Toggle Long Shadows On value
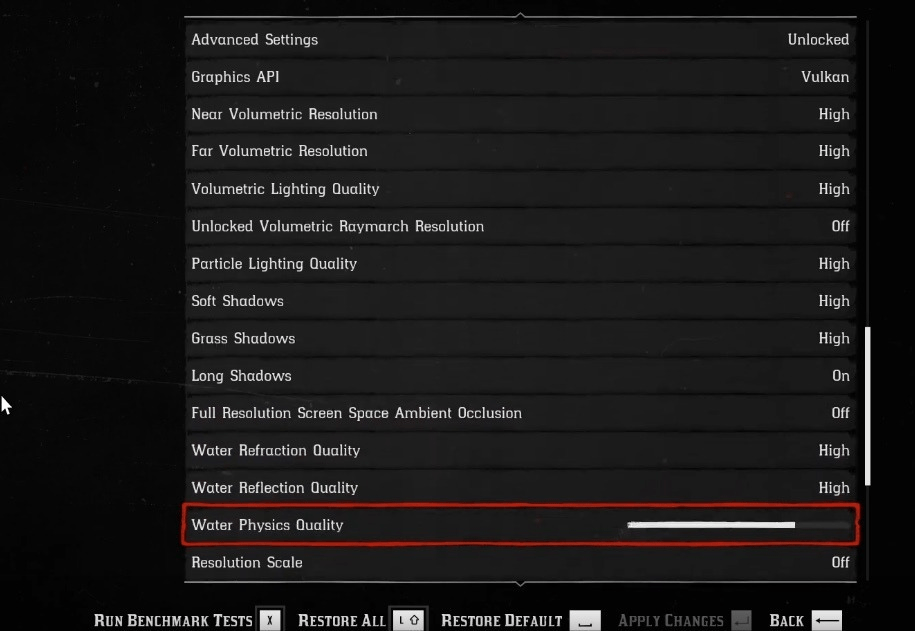This screenshot has height=631, width=915. coord(840,376)
